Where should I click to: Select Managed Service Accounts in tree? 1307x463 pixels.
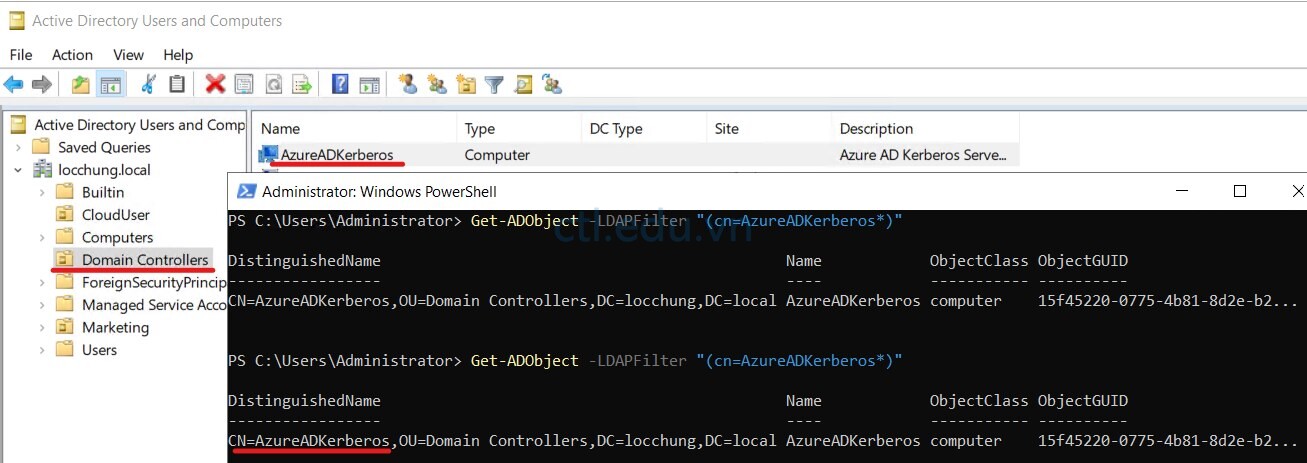coord(154,305)
